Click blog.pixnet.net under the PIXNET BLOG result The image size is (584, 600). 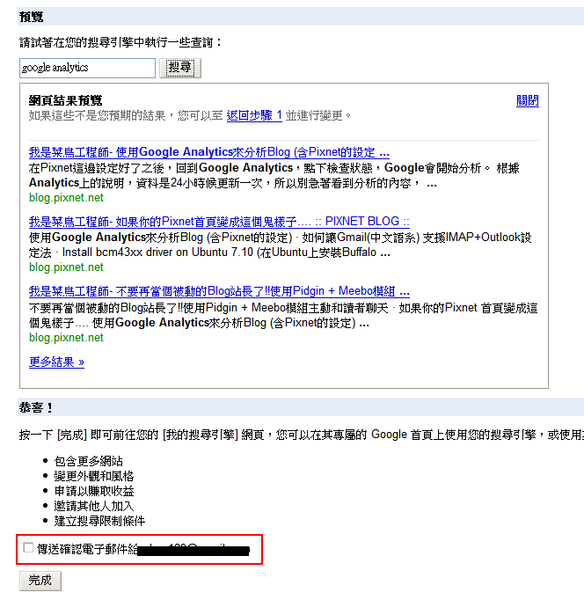click(x=66, y=267)
